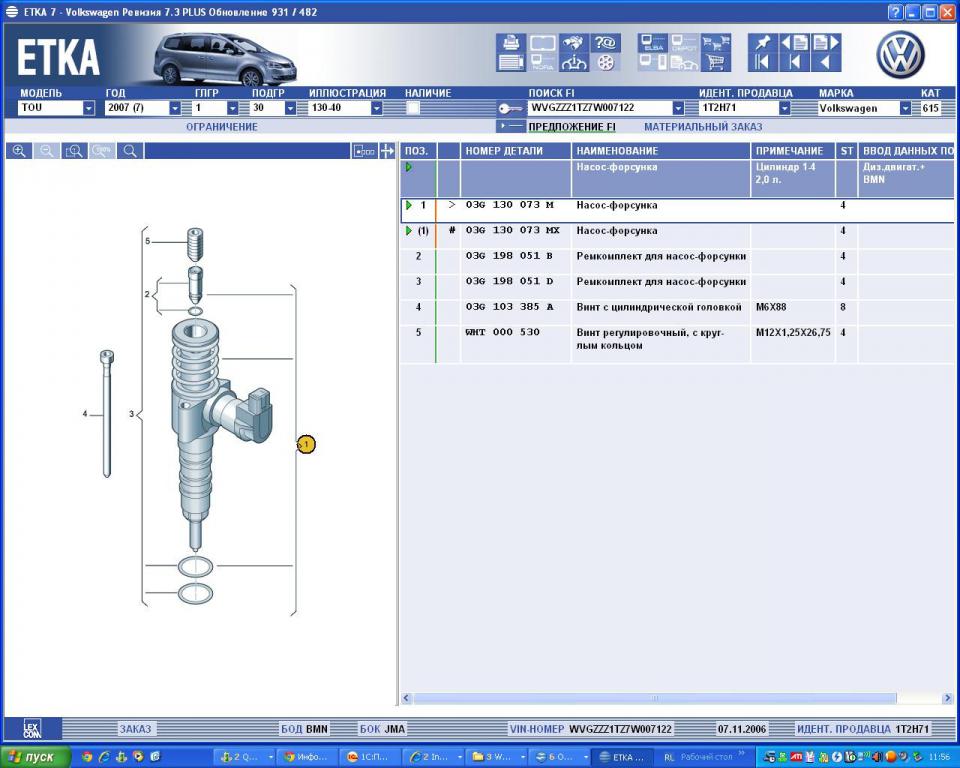The image size is (960, 768).
Task: Open the ЕТКА taskbar button
Action: (622, 757)
